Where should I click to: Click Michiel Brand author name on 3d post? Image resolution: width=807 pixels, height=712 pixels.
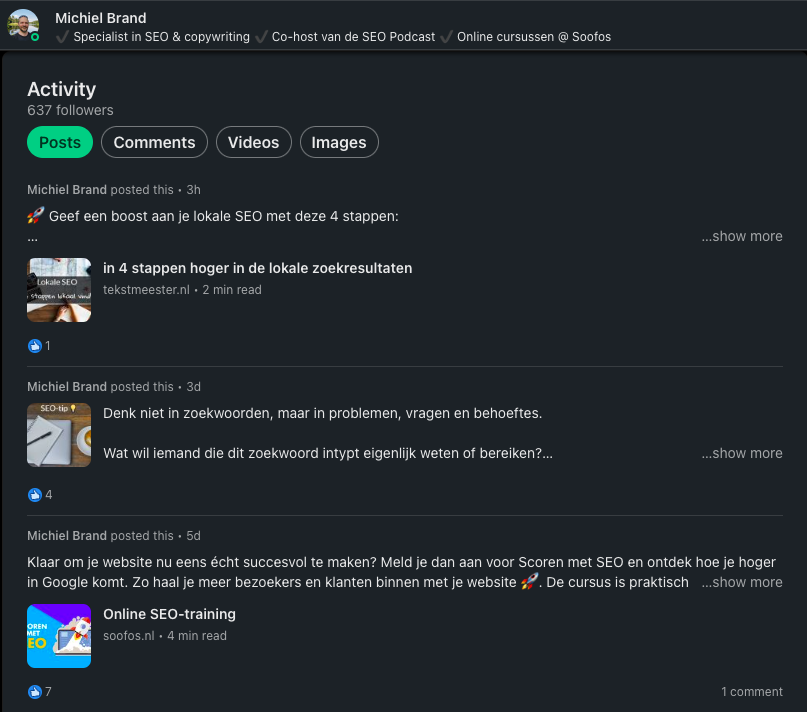coord(67,387)
